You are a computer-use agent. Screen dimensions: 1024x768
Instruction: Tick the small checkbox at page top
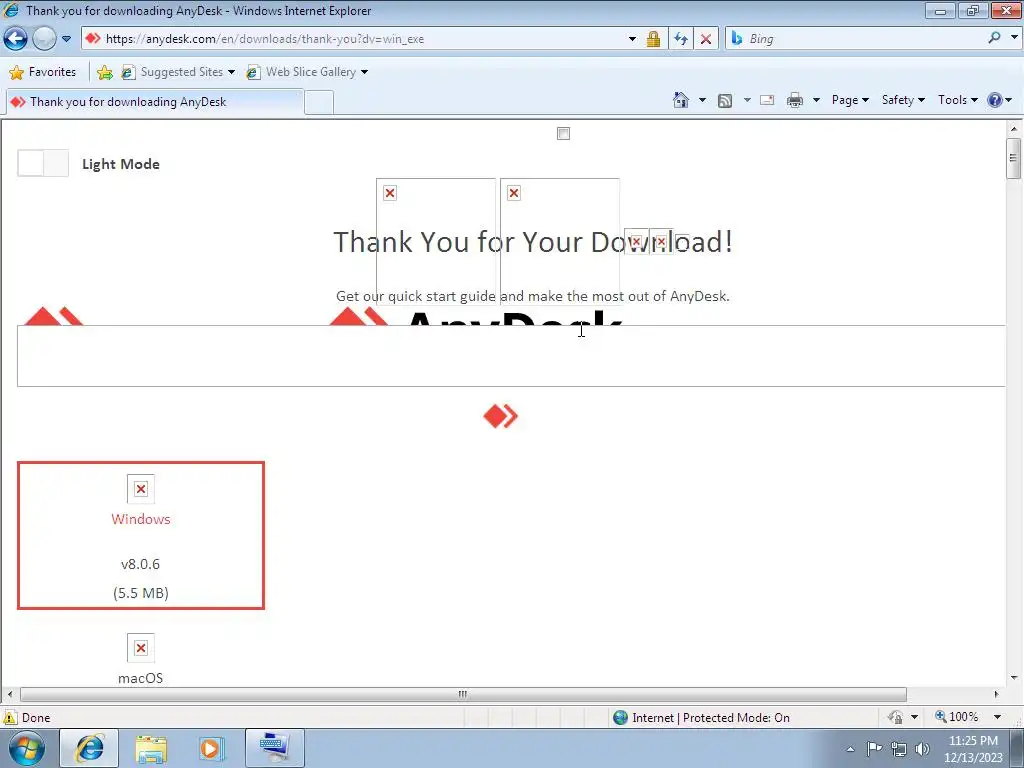point(564,134)
